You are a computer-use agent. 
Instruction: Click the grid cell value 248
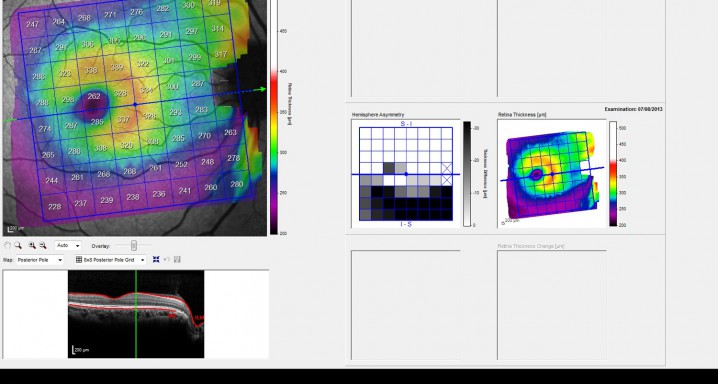[207, 162]
